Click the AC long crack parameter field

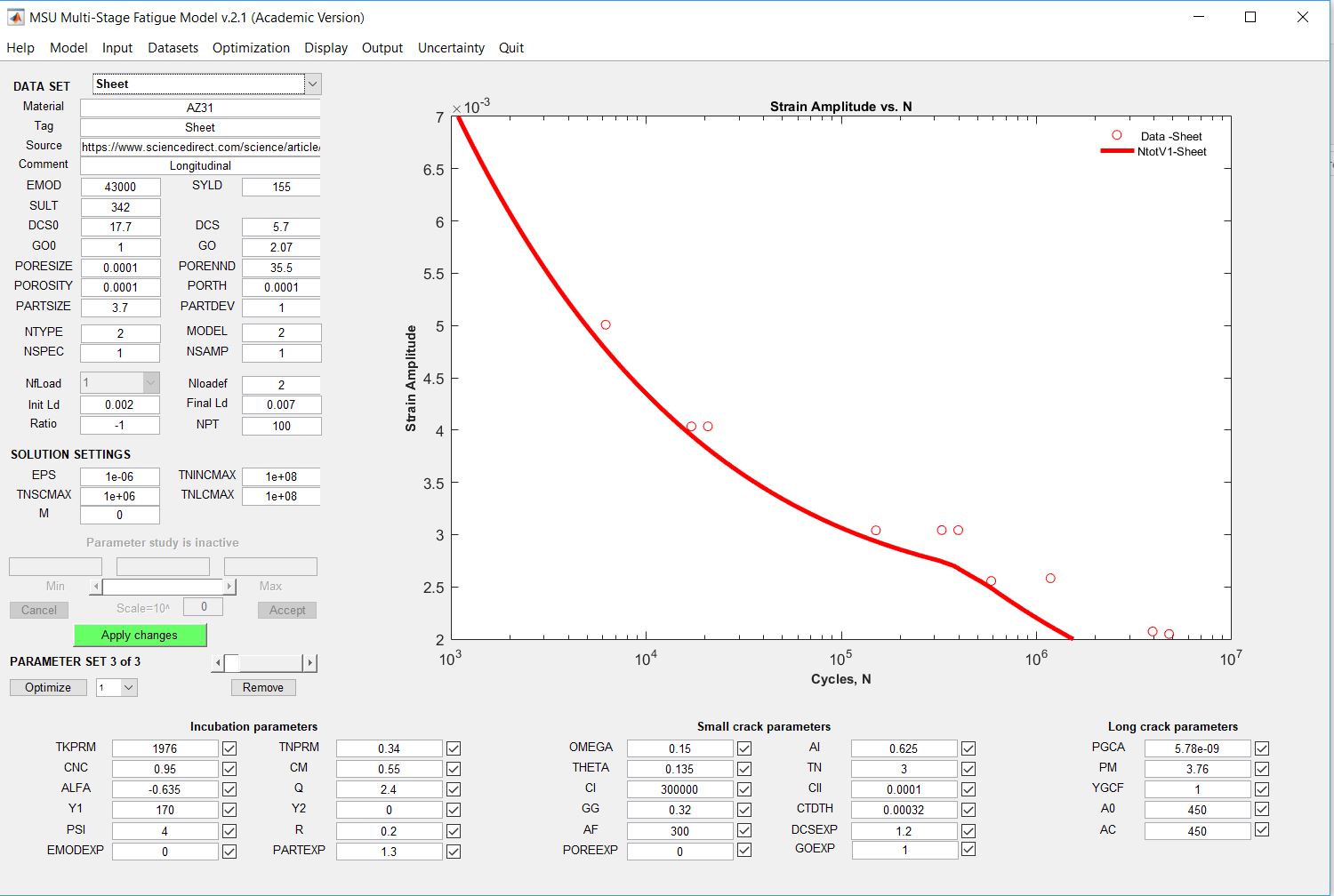pyautogui.click(x=1197, y=831)
